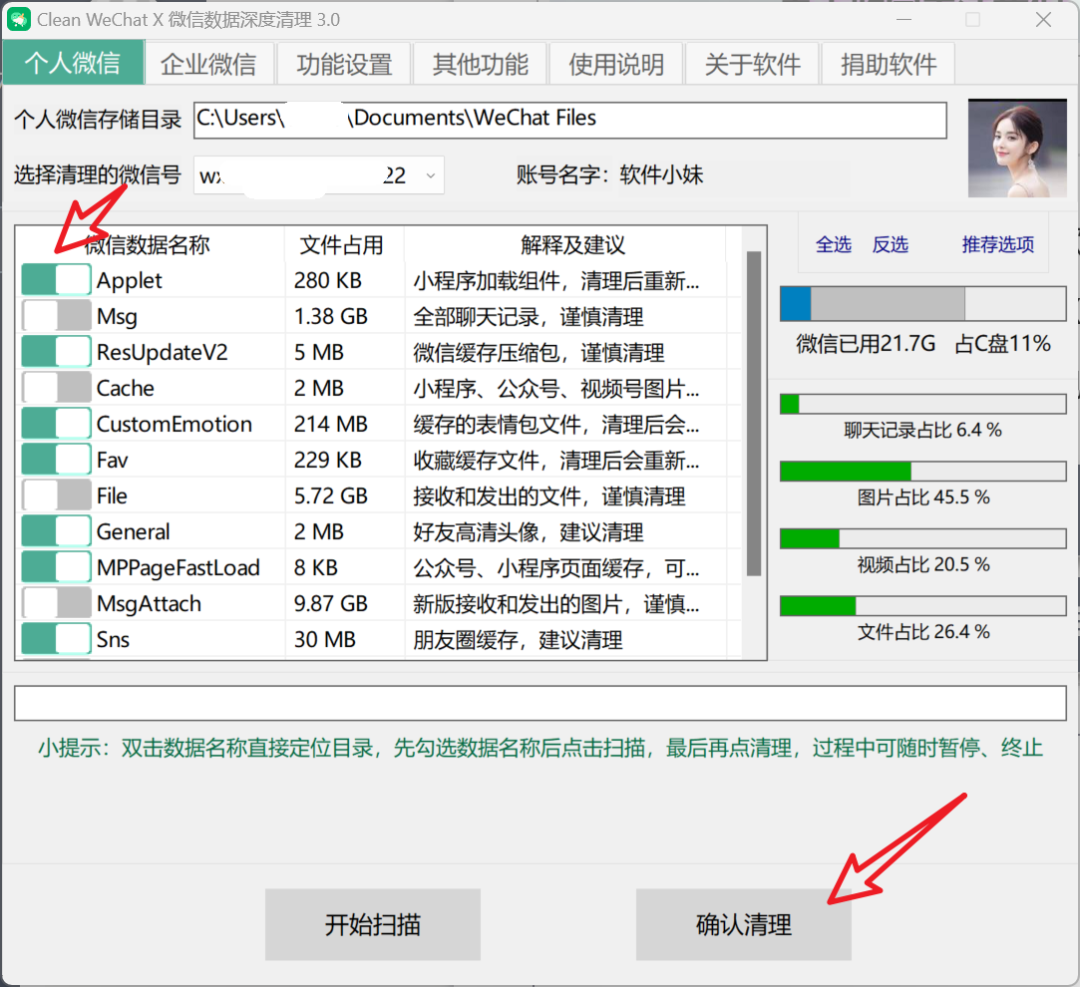Enable the MsgAttach switch
The height and width of the screenshot is (987, 1080).
[56, 602]
